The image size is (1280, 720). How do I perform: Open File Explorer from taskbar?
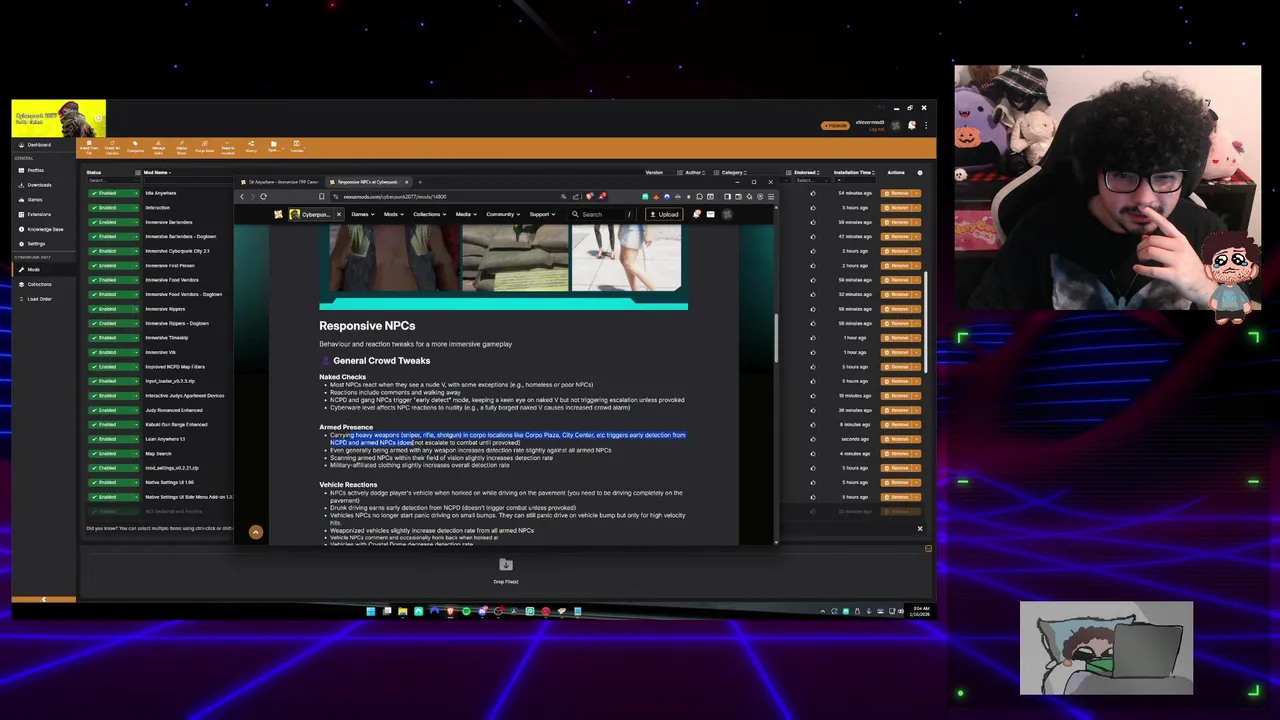(402, 611)
